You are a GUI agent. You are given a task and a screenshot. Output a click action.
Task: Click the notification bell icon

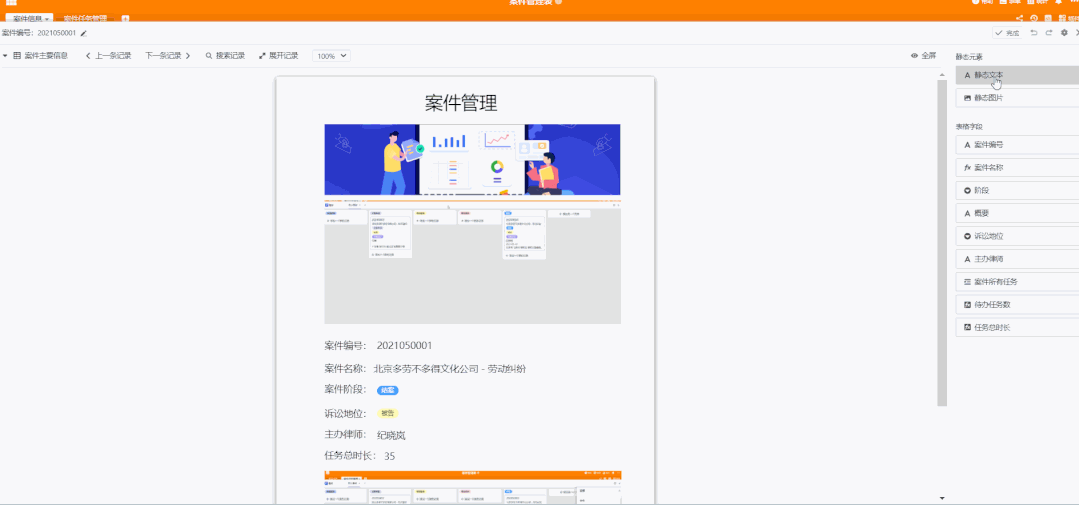click(x=1058, y=3)
